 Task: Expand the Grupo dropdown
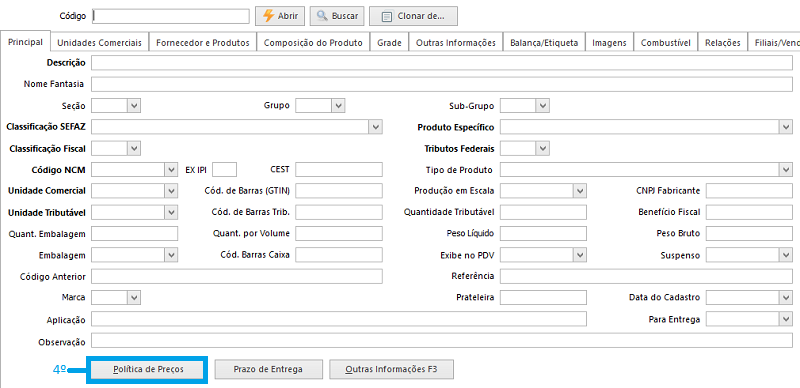[338, 106]
